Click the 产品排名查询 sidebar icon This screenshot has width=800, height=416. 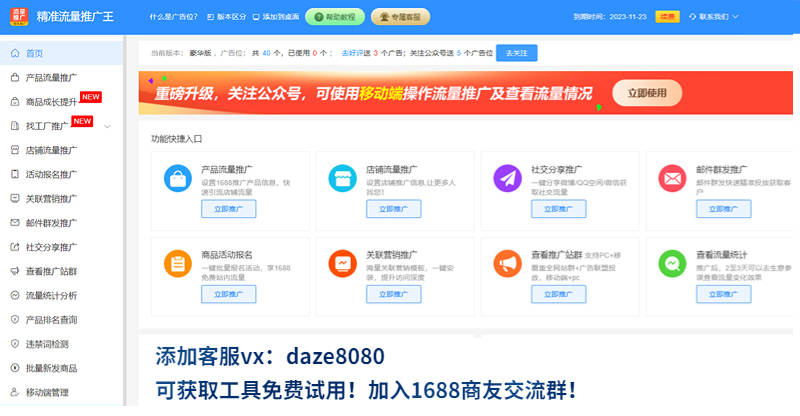[x=15, y=320]
